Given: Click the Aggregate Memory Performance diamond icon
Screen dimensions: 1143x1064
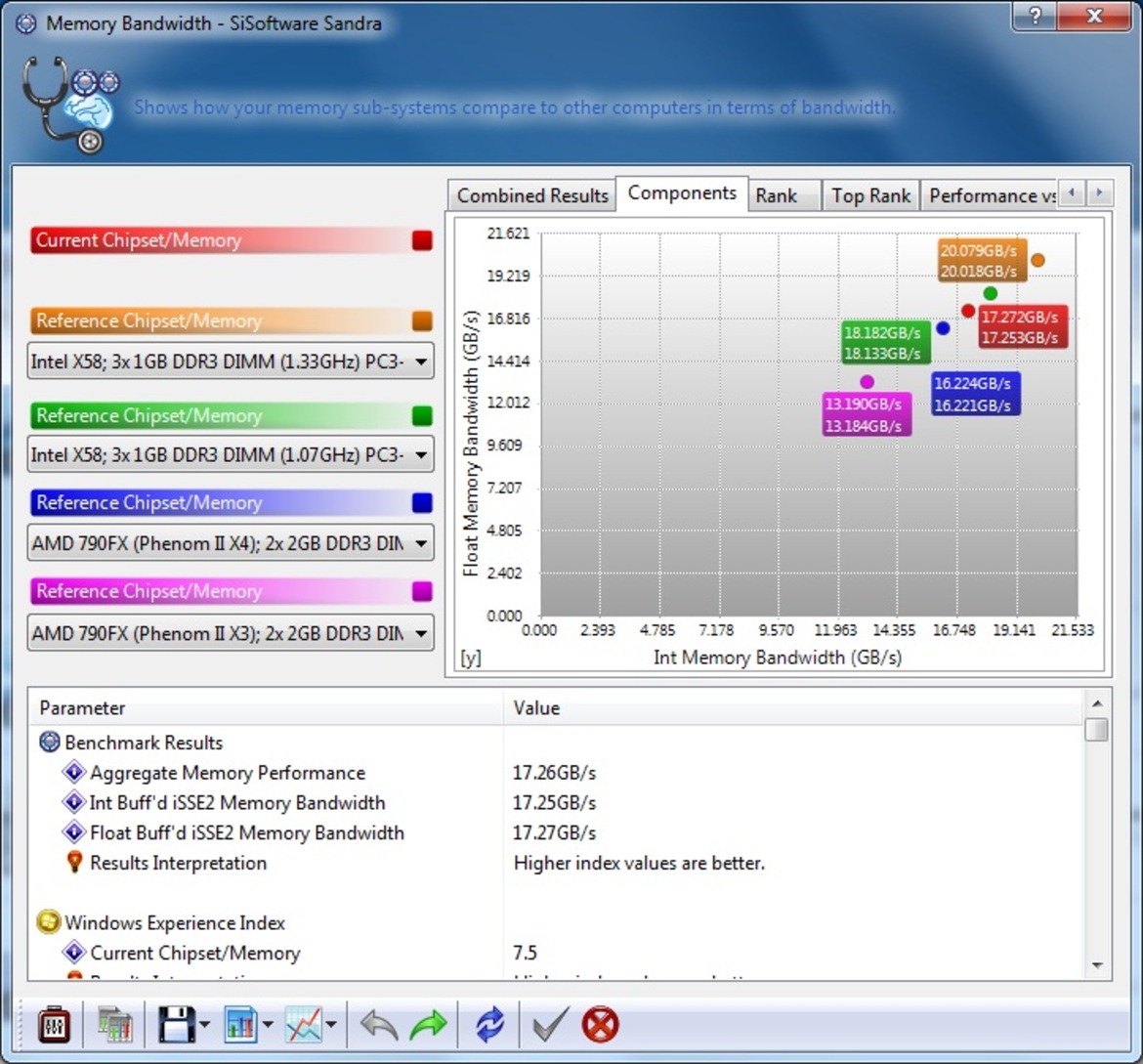Looking at the screenshot, I should click(74, 772).
